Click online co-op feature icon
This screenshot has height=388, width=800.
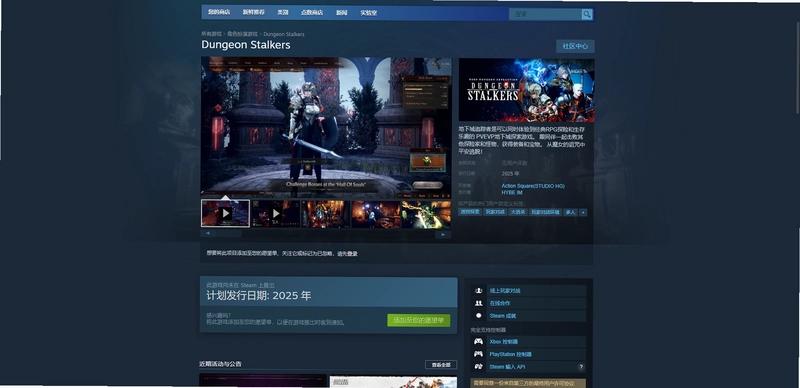click(x=479, y=303)
